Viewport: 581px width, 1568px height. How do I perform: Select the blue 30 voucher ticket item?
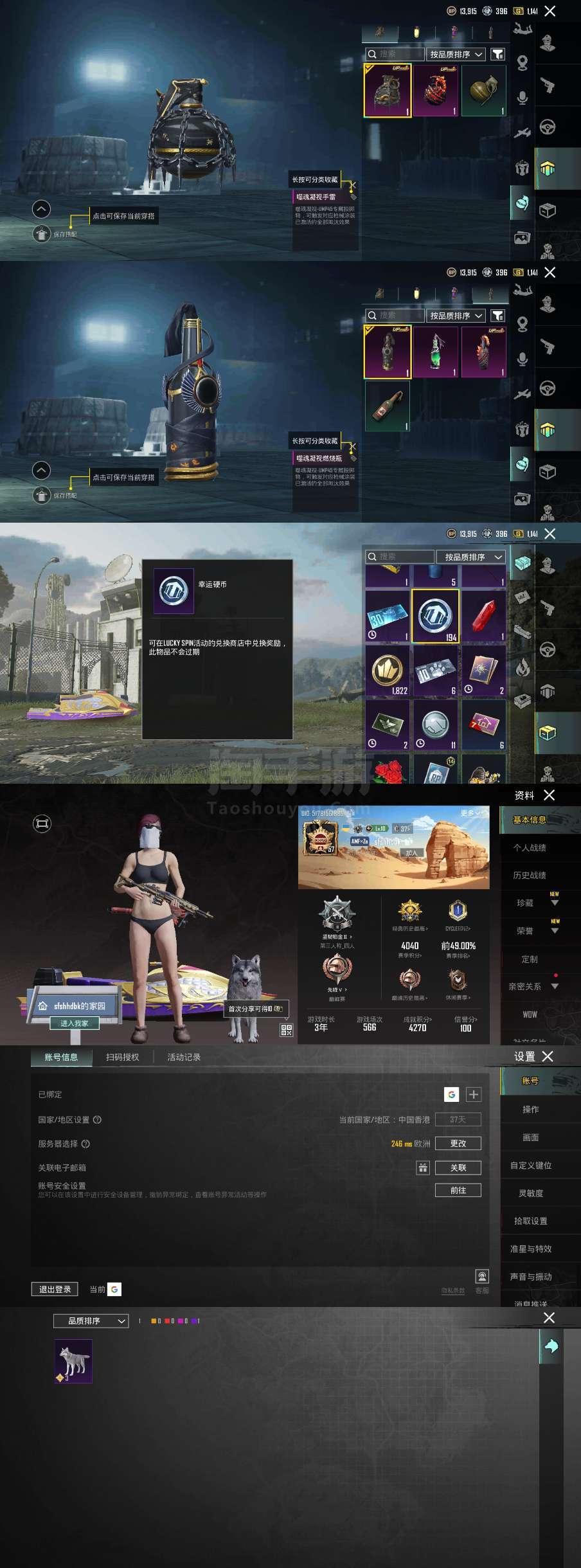tap(388, 616)
